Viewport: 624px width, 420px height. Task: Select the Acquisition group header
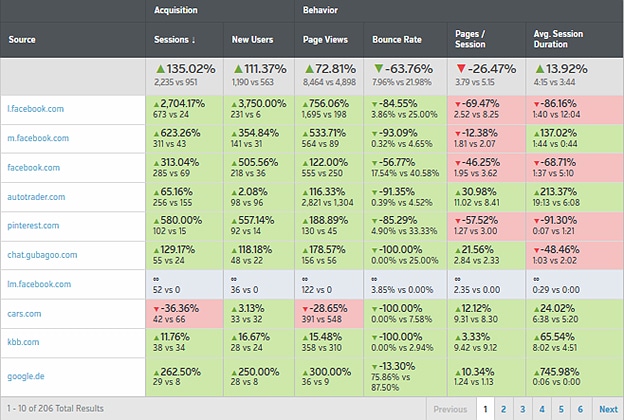pos(175,10)
